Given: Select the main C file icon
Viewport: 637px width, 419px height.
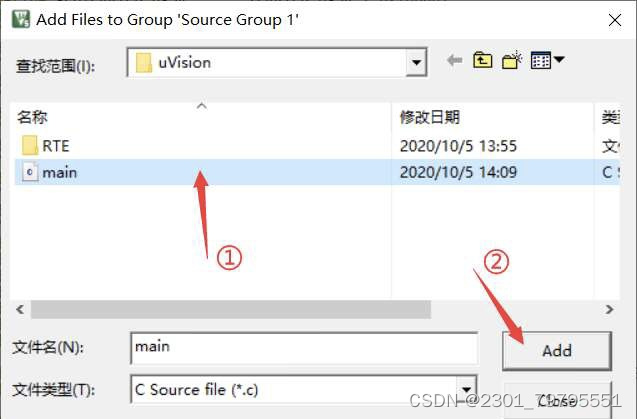Looking at the screenshot, I should [30, 172].
